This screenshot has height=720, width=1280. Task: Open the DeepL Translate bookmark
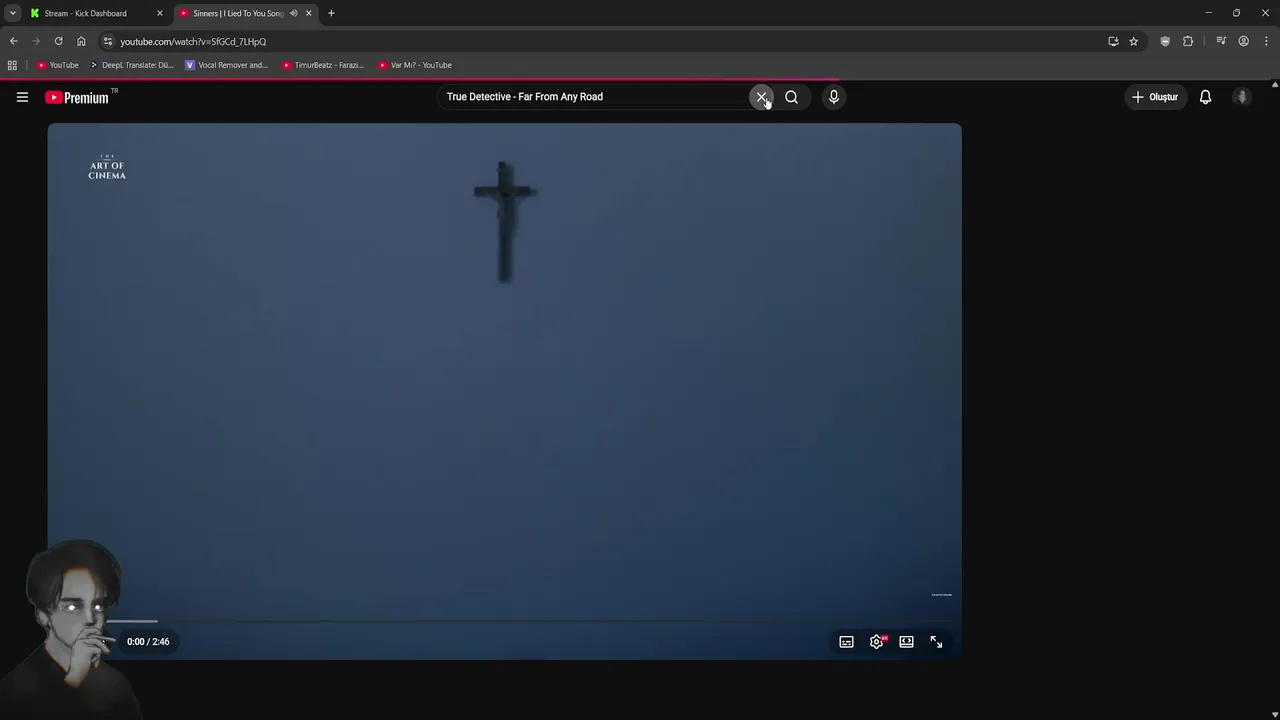(132, 65)
